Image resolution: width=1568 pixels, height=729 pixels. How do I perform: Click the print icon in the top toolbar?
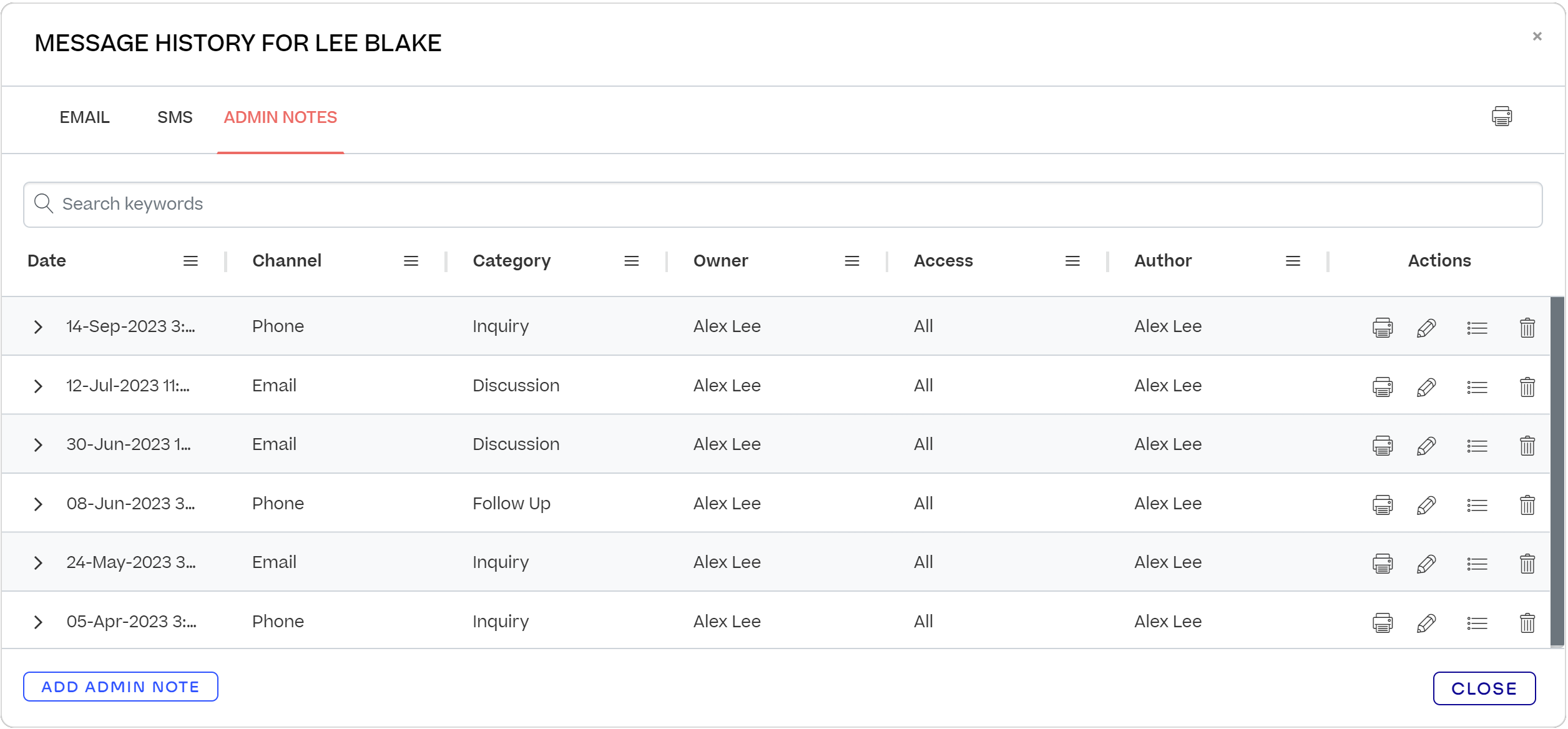(1502, 116)
